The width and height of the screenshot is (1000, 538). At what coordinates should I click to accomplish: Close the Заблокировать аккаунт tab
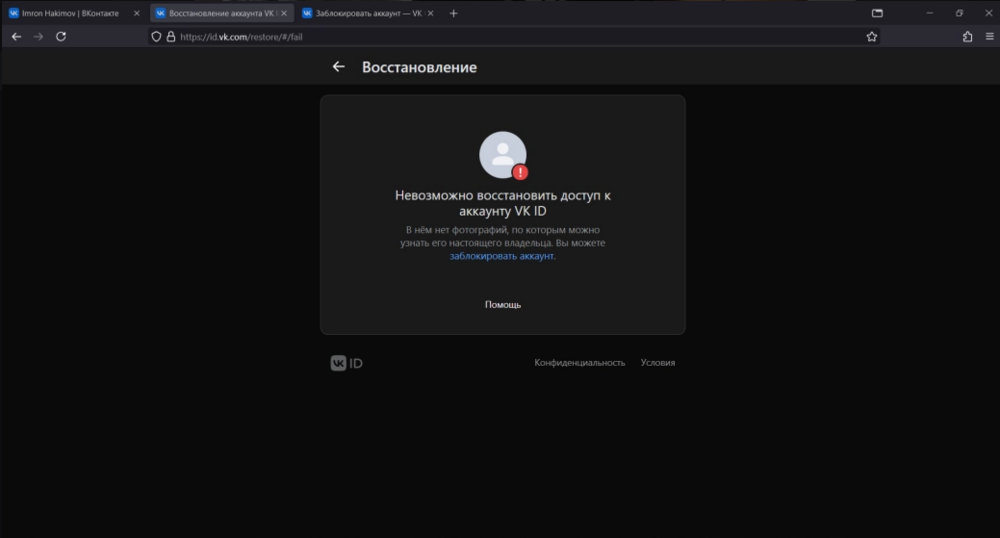coord(430,13)
